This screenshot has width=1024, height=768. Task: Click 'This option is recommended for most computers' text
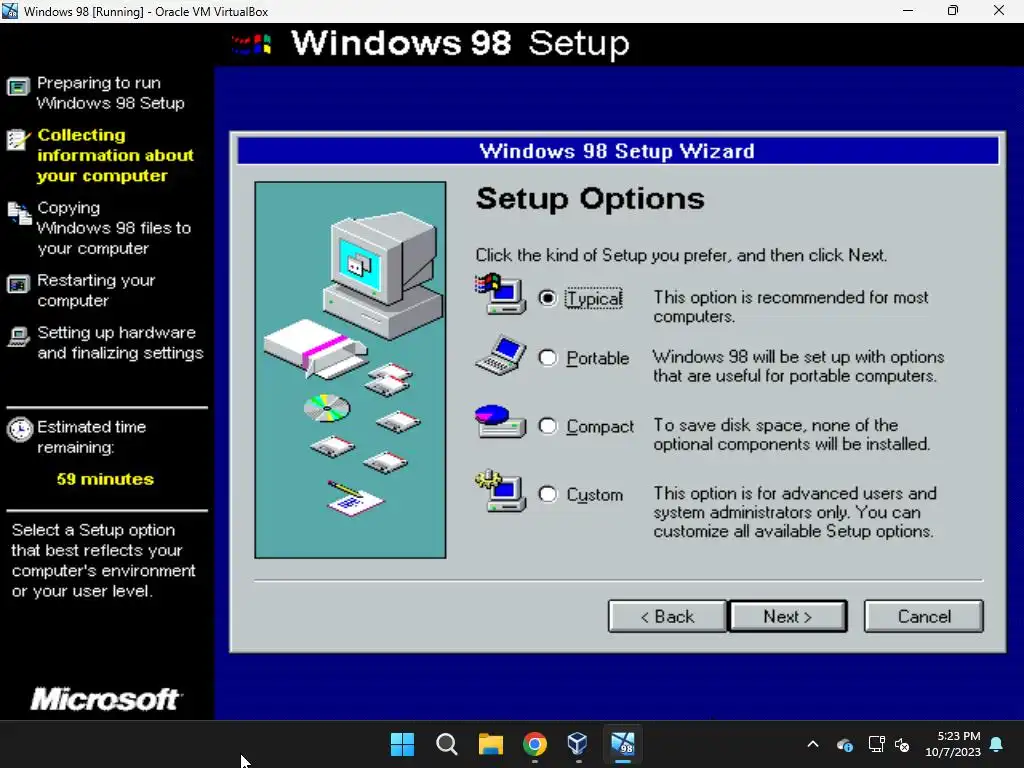[x=790, y=306]
